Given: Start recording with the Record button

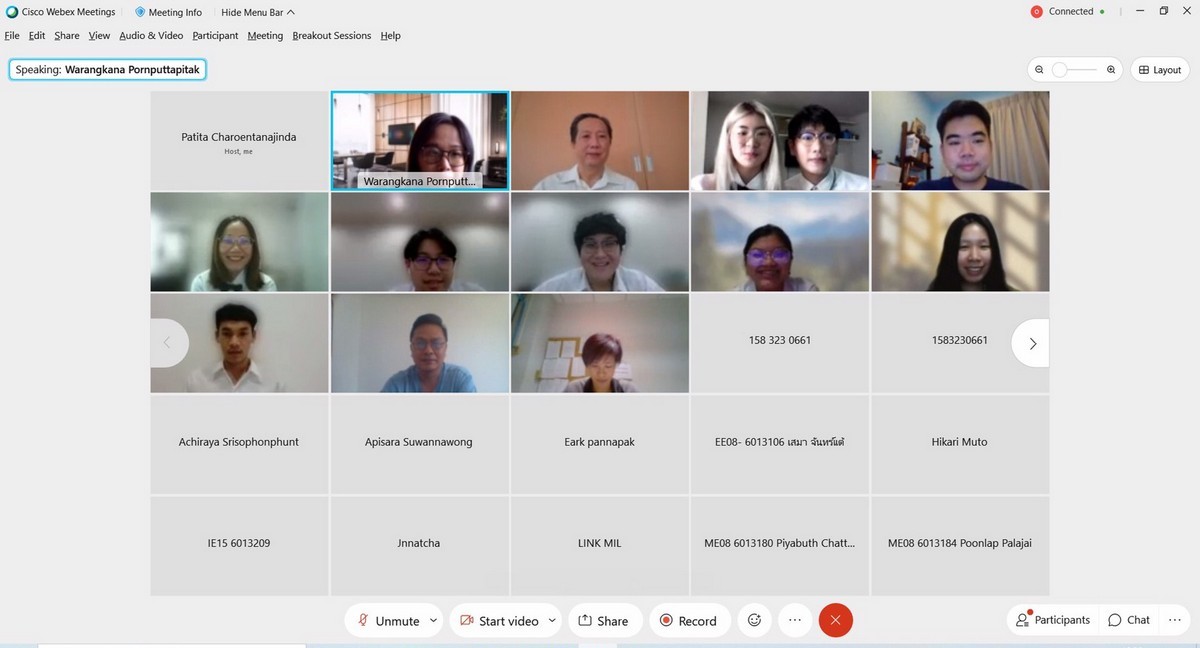Looking at the screenshot, I should pyautogui.click(x=688, y=621).
